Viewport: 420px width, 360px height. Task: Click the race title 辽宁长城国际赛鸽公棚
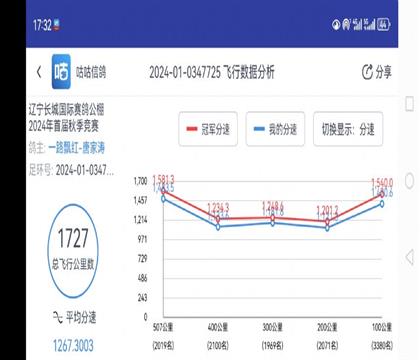(66, 110)
